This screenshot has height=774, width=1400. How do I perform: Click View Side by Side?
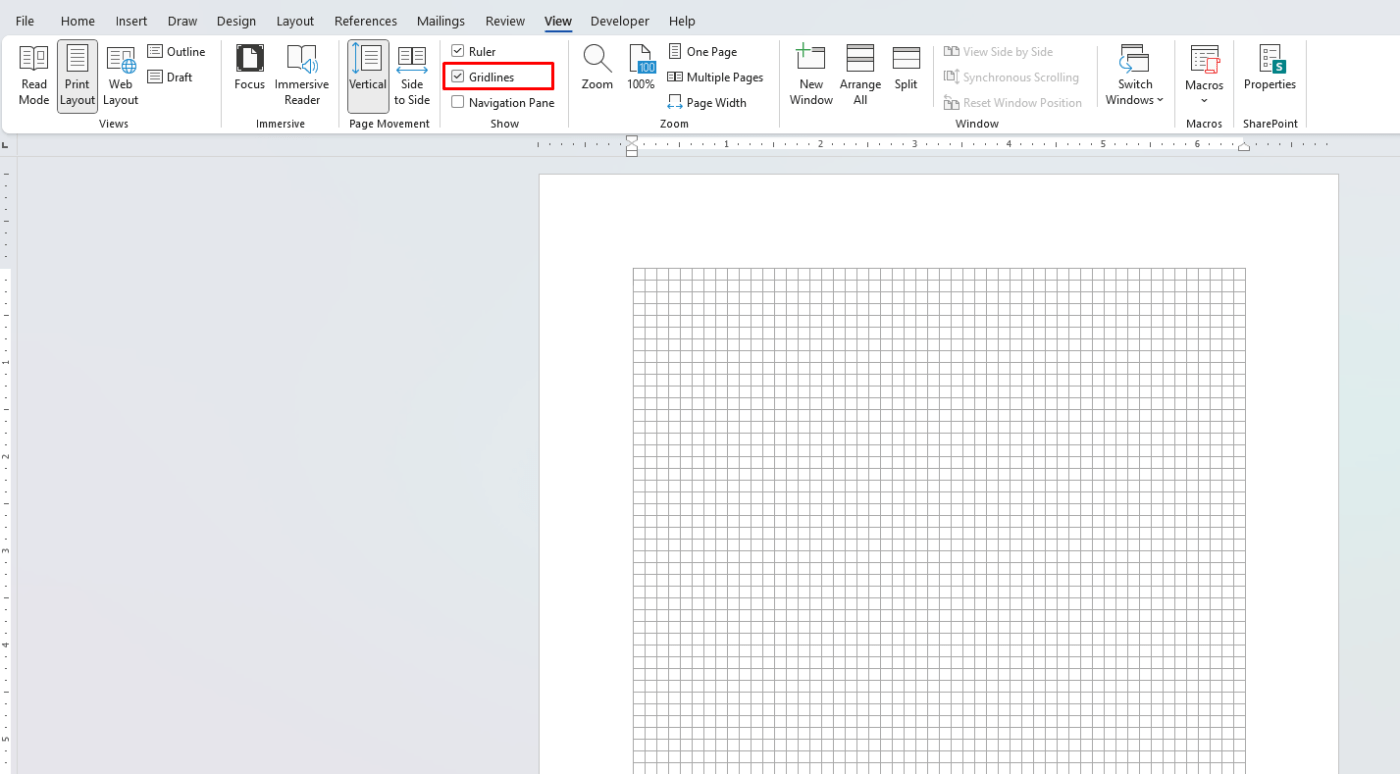pyautogui.click(x=999, y=52)
